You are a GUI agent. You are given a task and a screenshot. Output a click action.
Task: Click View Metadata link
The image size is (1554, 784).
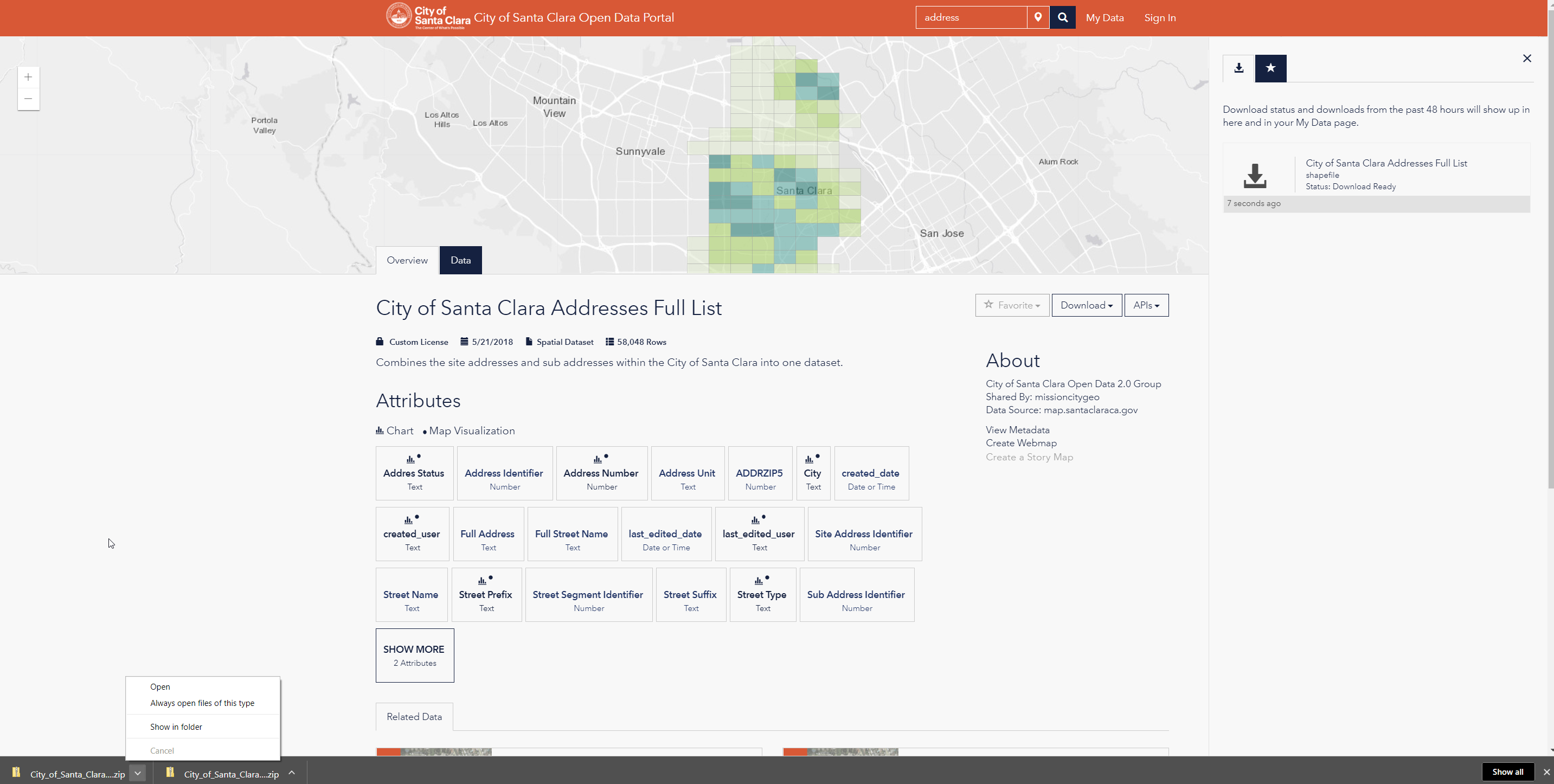[x=1017, y=430]
